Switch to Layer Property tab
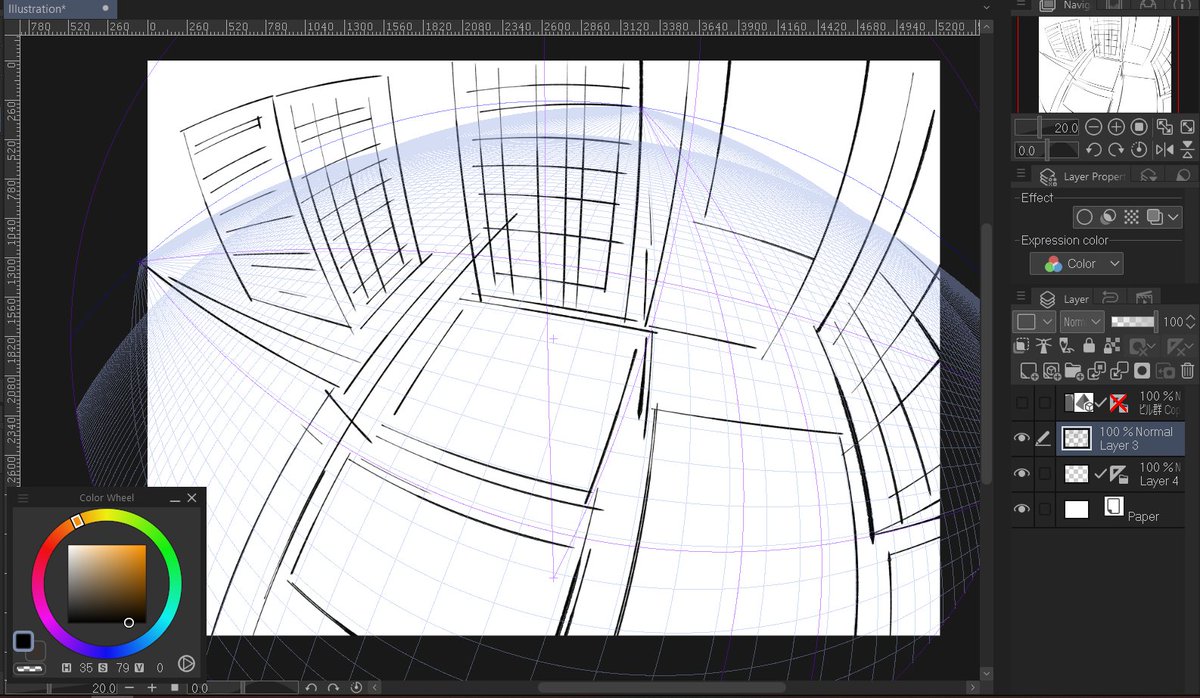 click(x=1083, y=176)
